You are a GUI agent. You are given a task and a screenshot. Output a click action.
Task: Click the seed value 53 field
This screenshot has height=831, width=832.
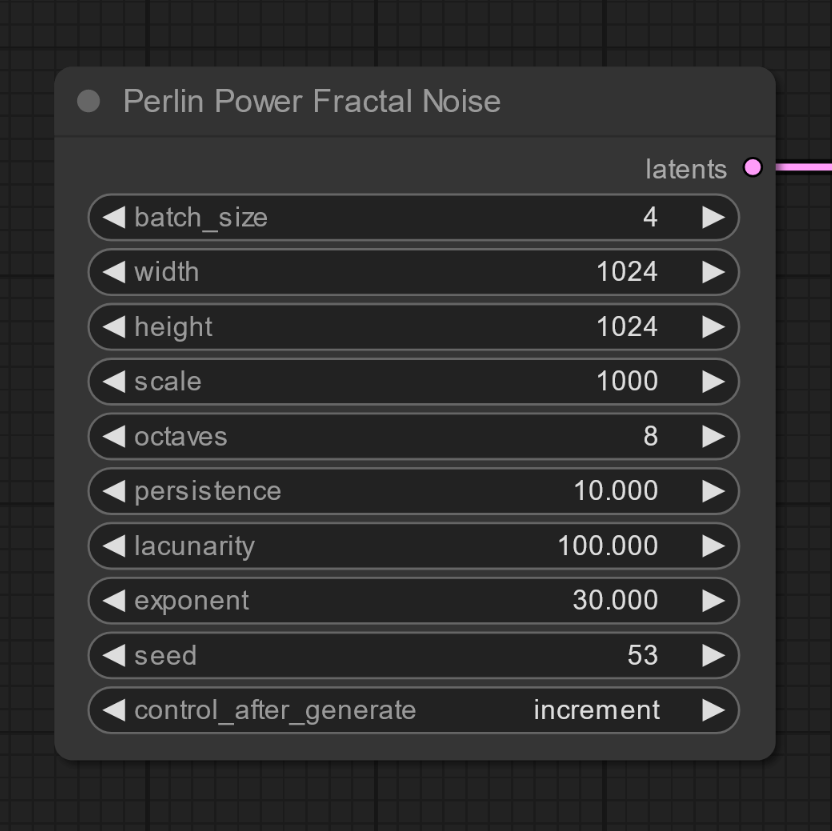(x=642, y=655)
